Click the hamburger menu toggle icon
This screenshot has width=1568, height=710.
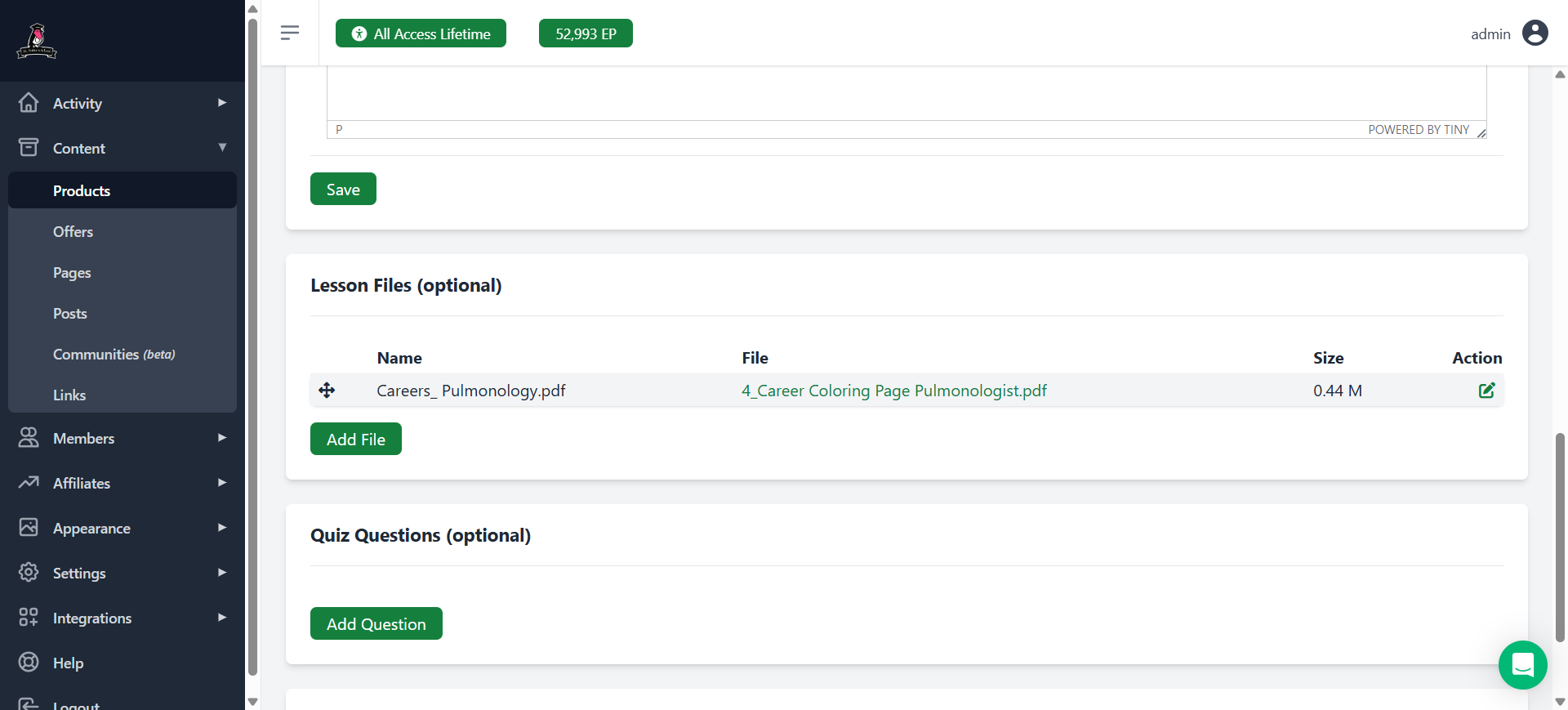[289, 33]
